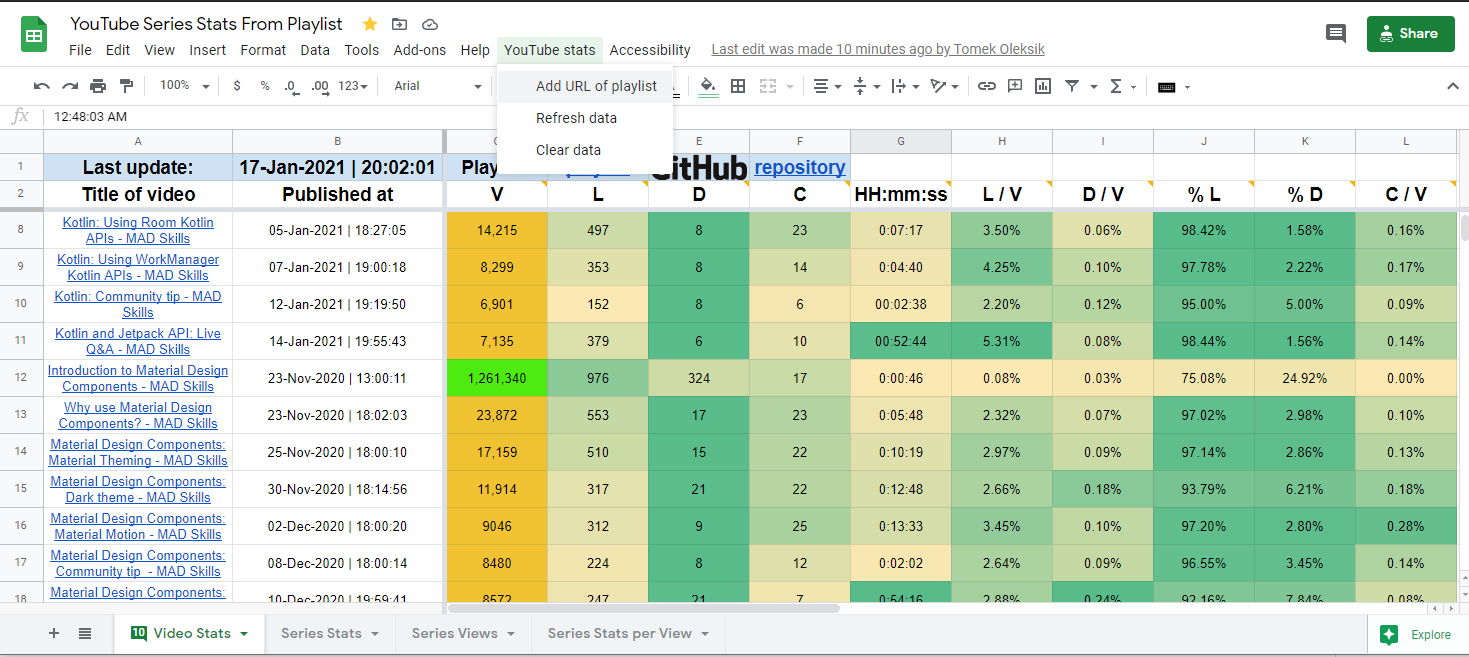This screenshot has width=1469, height=657.
Task: Format selection as percent
Action: click(265, 86)
